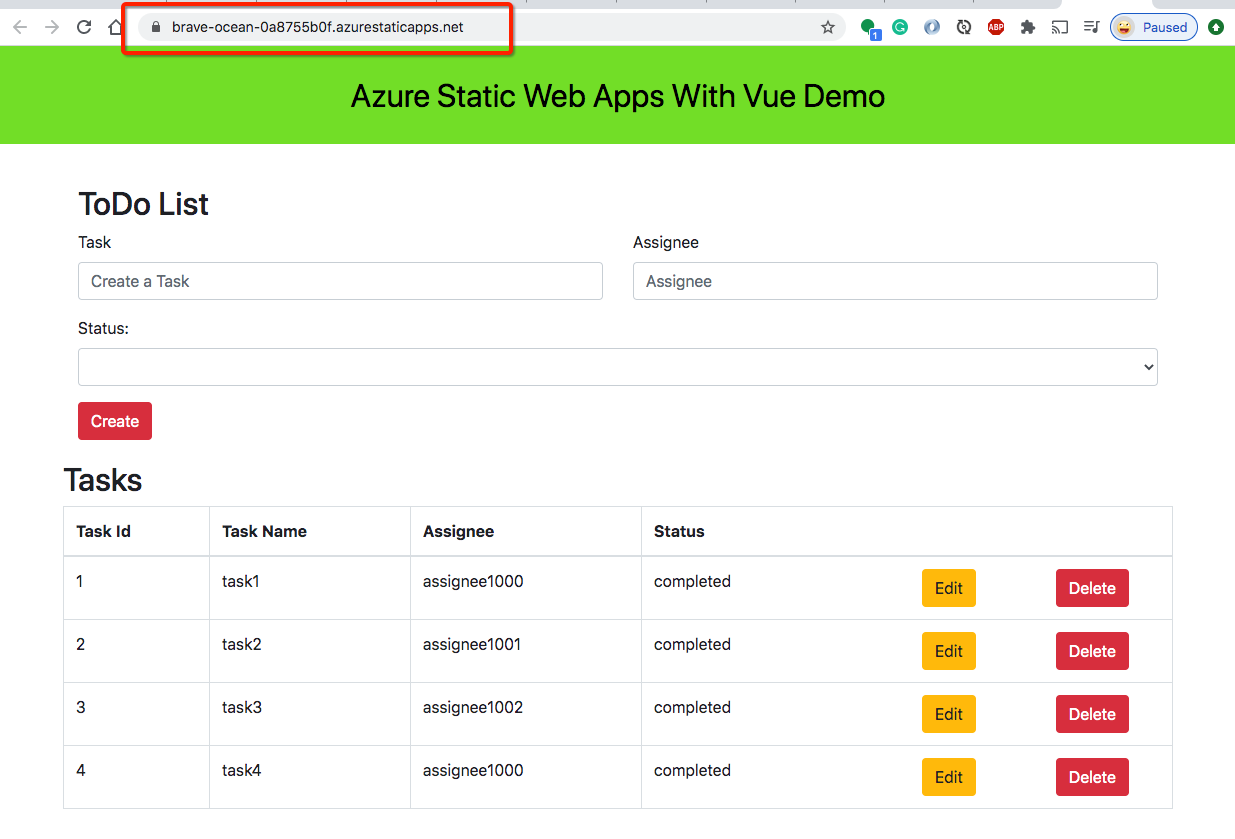Click the green browser update icon
Image resolution: width=1235 pixels, height=839 pixels.
pos(1216,27)
